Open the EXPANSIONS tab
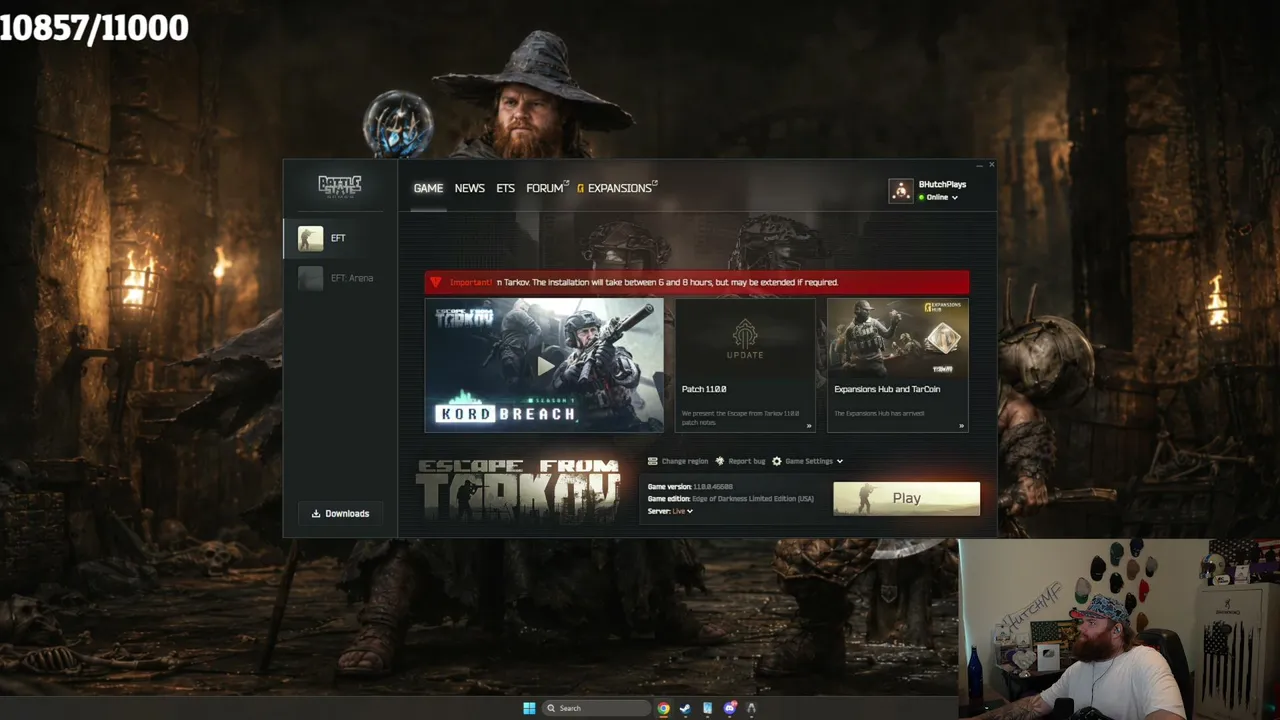The width and height of the screenshot is (1280, 720). click(617, 188)
